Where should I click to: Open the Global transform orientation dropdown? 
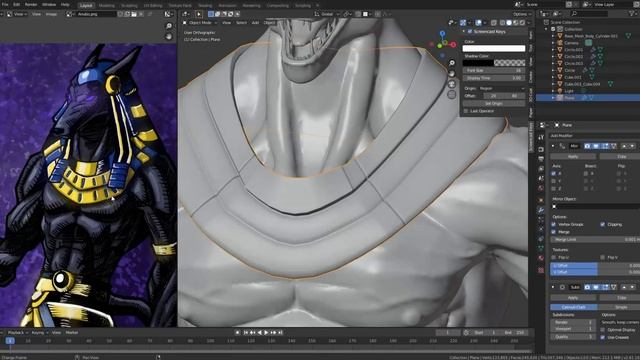(x=326, y=14)
